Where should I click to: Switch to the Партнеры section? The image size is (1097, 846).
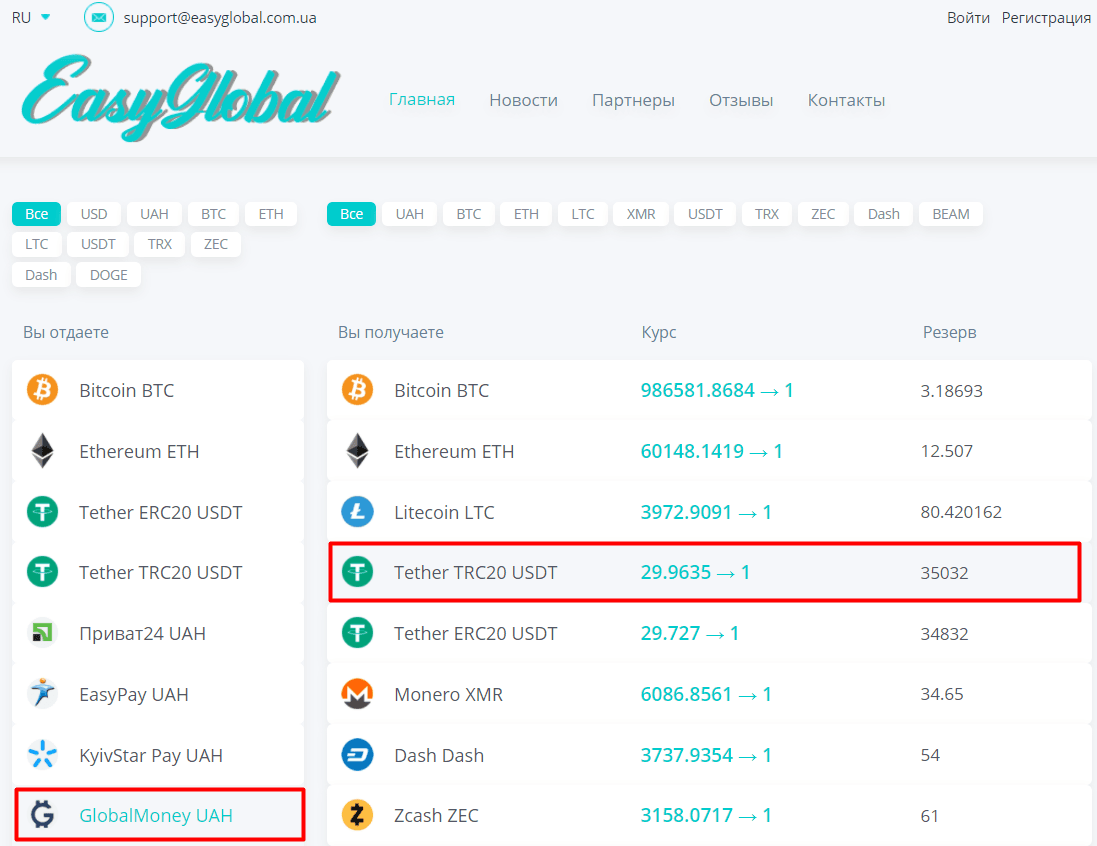coord(633,100)
